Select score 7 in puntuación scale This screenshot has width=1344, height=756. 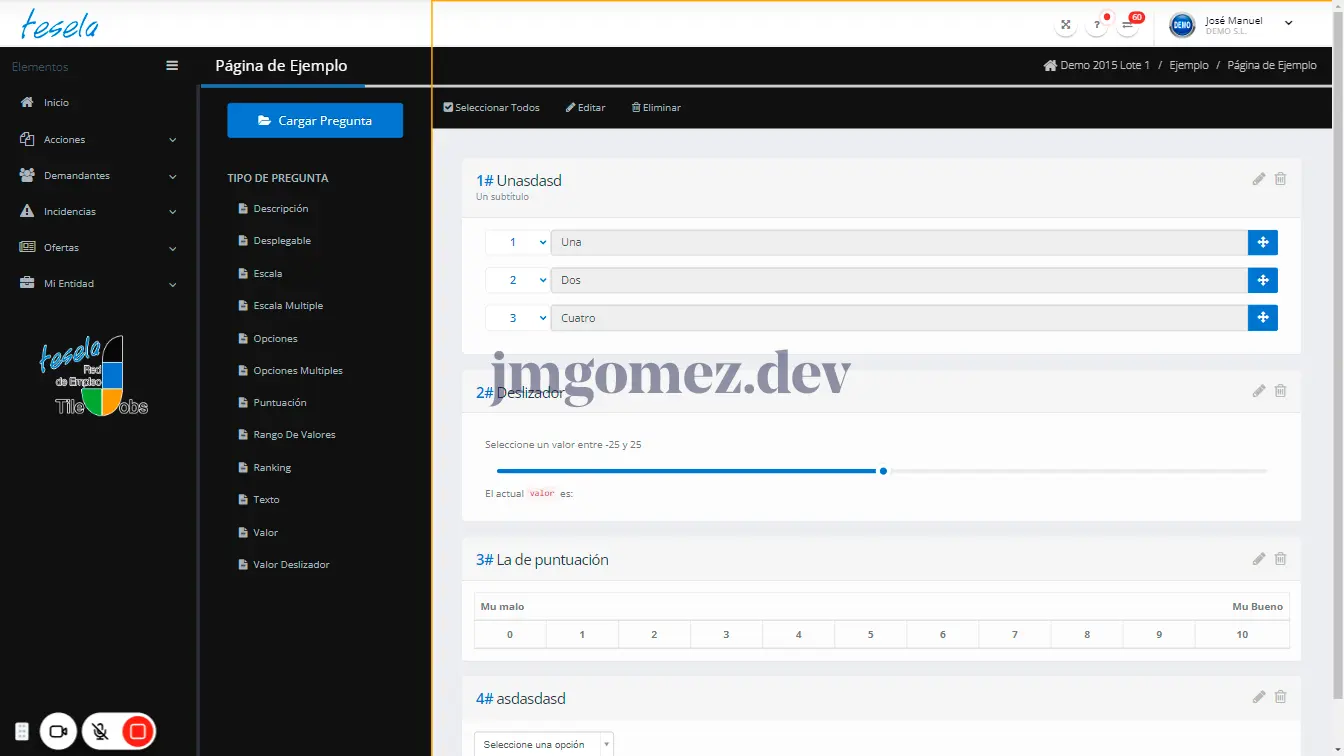point(1014,635)
